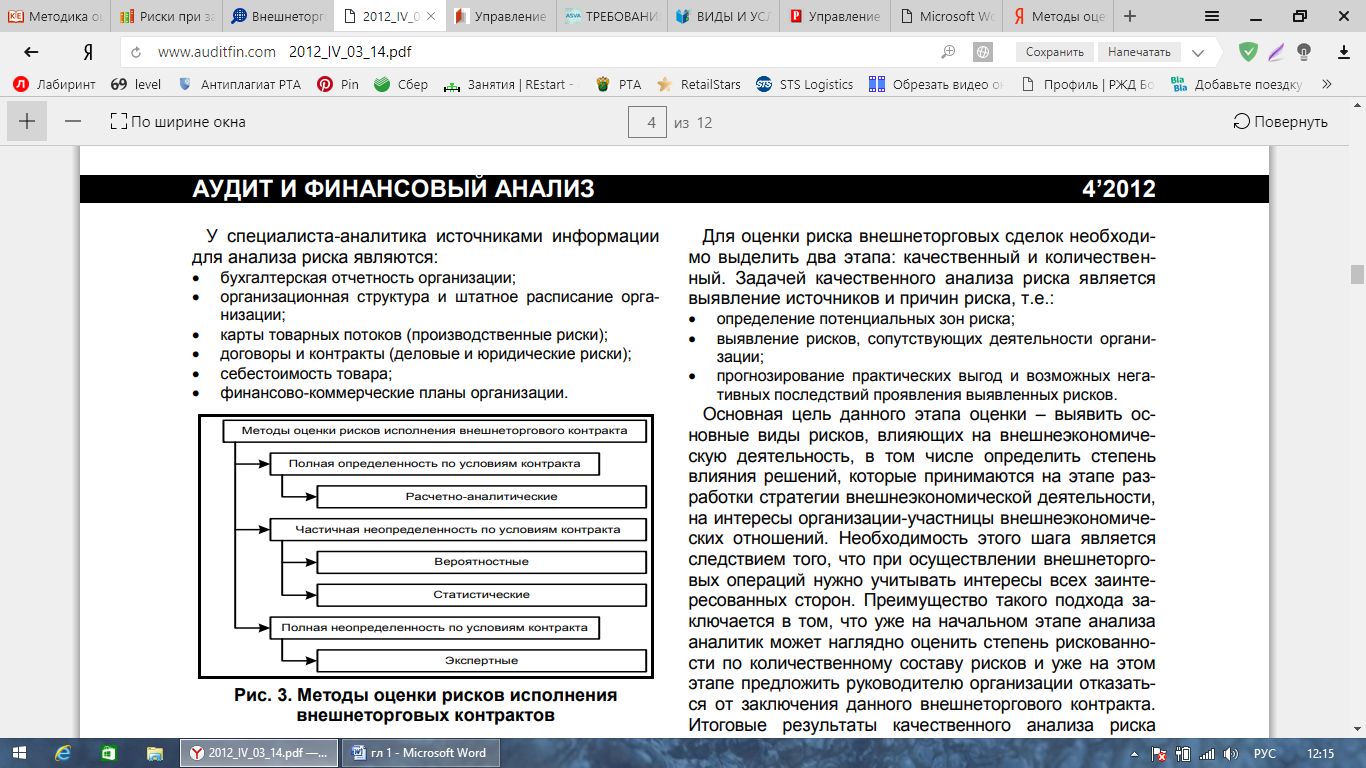This screenshot has height=768, width=1366.
Task: Close the 2012_IV_0 tab
Action: coord(430,17)
